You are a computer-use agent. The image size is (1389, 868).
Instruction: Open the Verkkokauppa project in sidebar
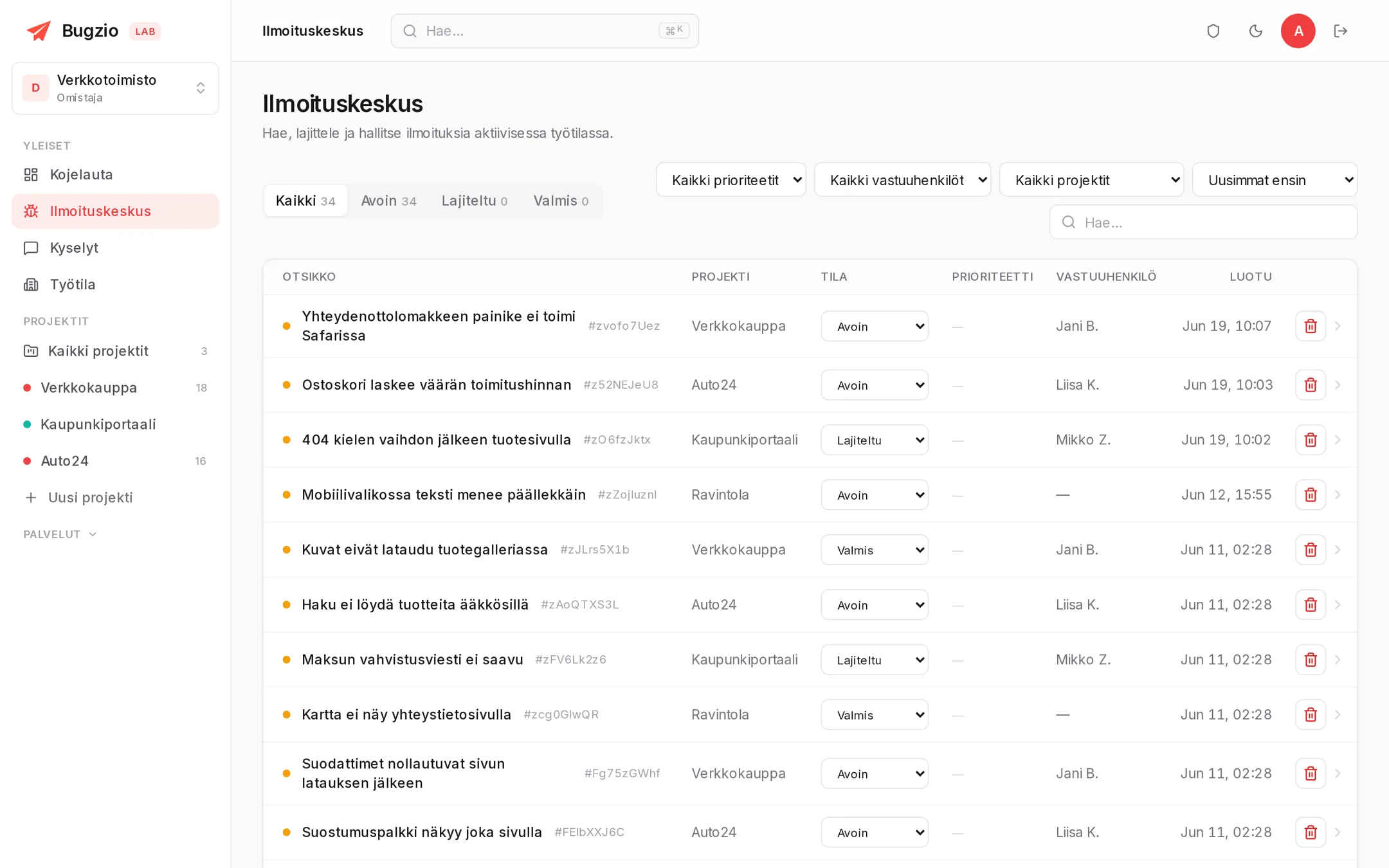click(x=115, y=388)
